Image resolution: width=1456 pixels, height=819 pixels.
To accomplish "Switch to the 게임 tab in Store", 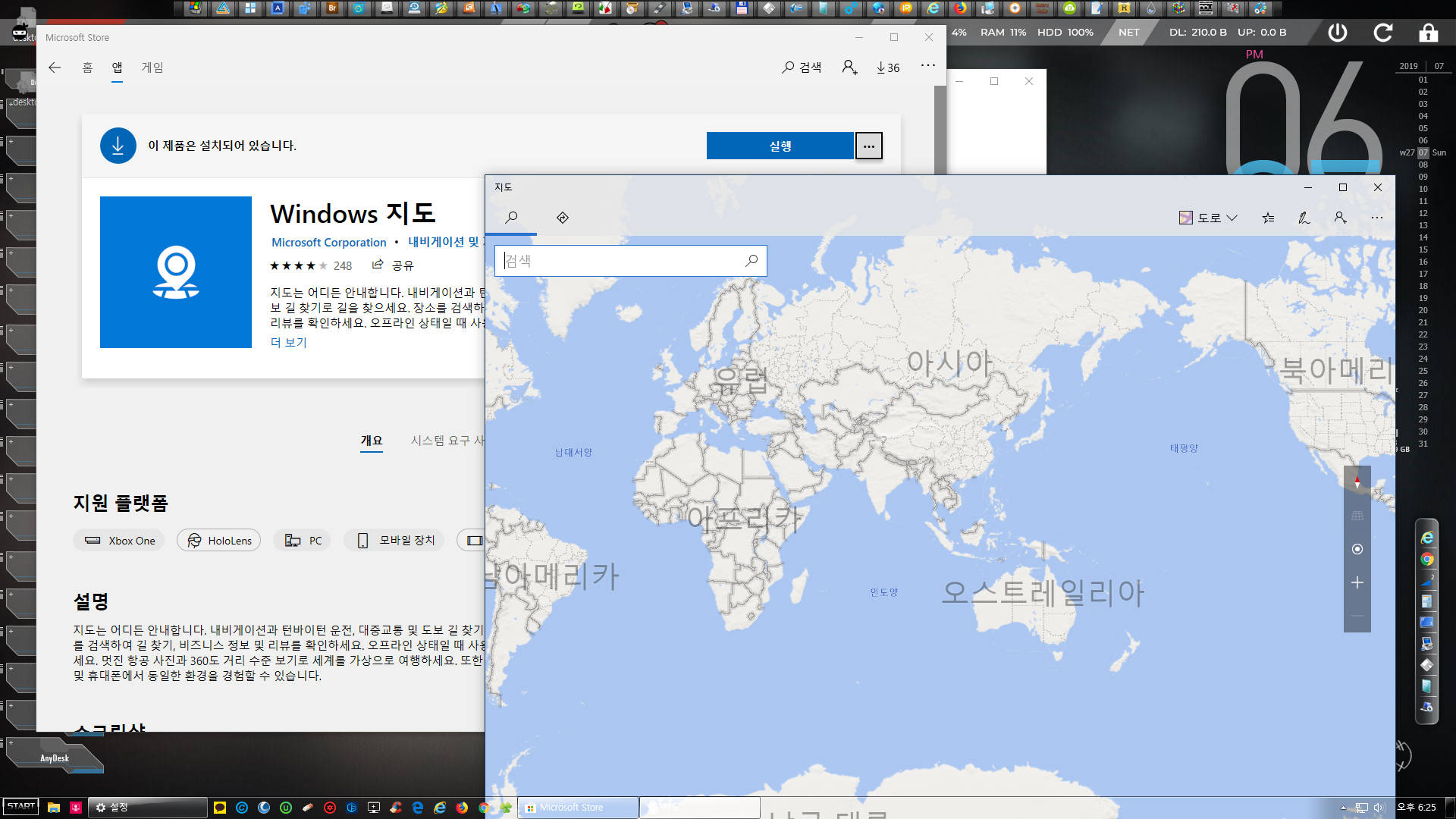I will 152,67.
